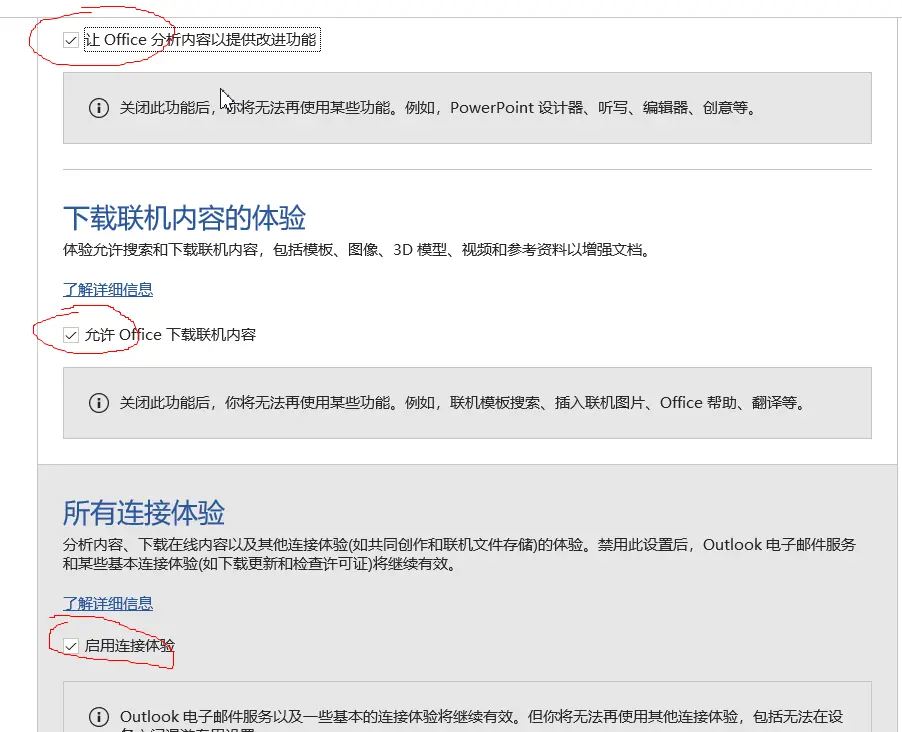Click info icon beside Outlook 电子邮件服务 notice
902x732 pixels.
(99, 717)
